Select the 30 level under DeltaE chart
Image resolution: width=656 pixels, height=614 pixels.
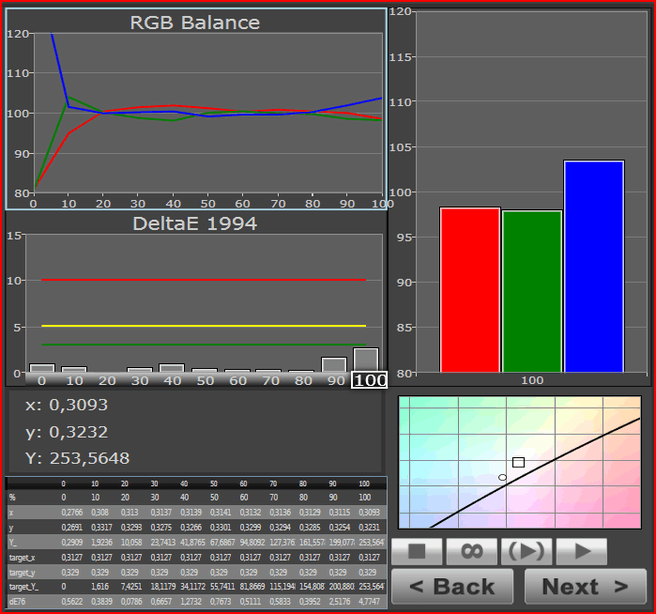tap(140, 381)
